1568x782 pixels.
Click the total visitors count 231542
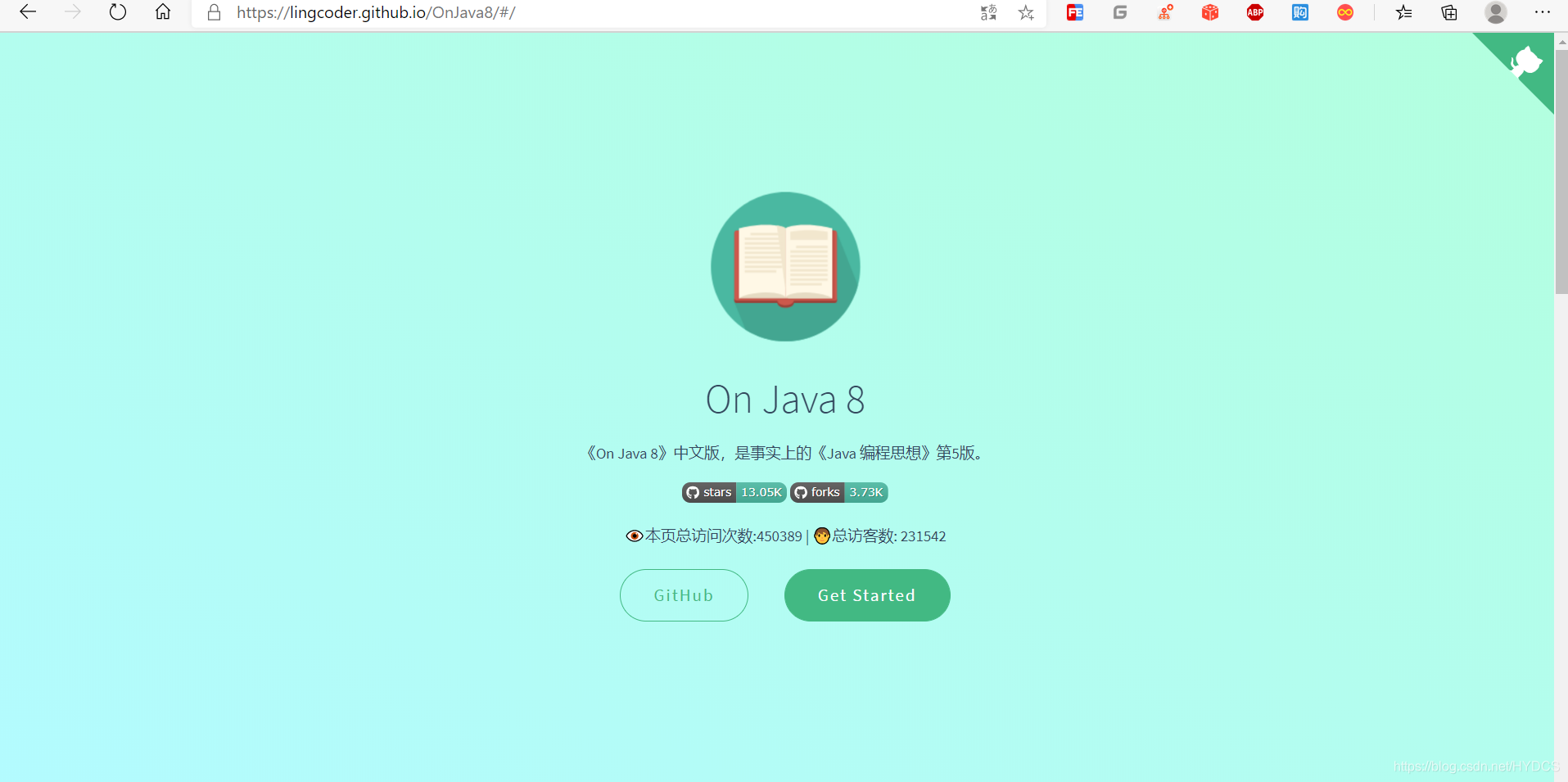[x=923, y=536]
